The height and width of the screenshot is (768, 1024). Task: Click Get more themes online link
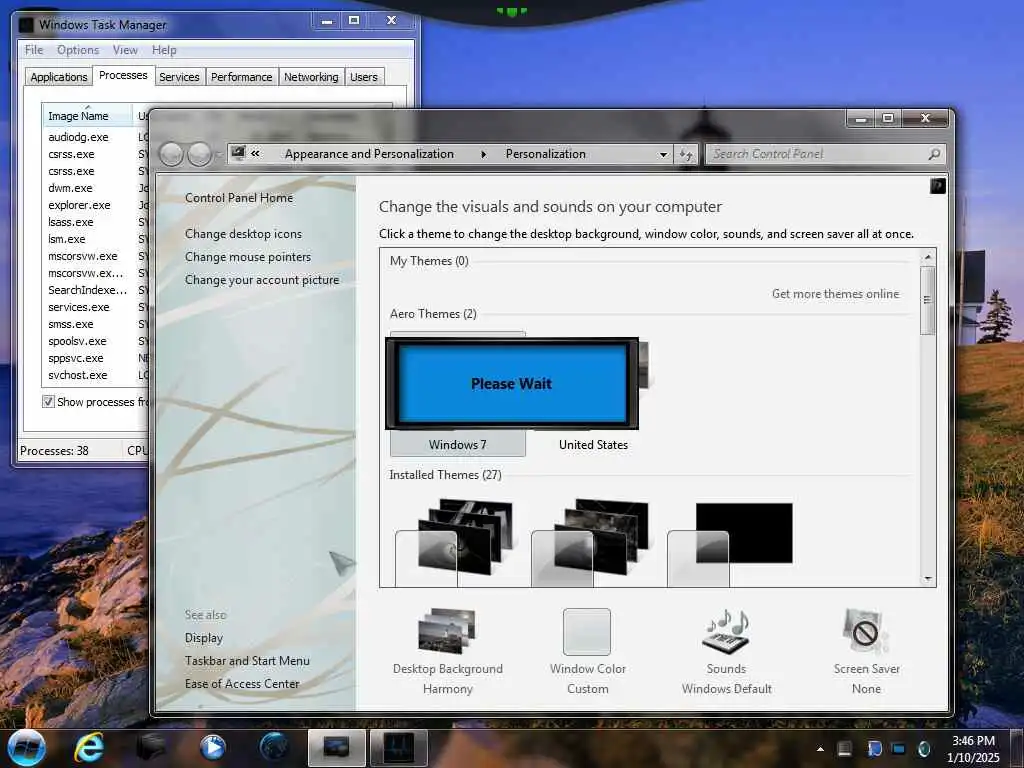pyautogui.click(x=835, y=293)
